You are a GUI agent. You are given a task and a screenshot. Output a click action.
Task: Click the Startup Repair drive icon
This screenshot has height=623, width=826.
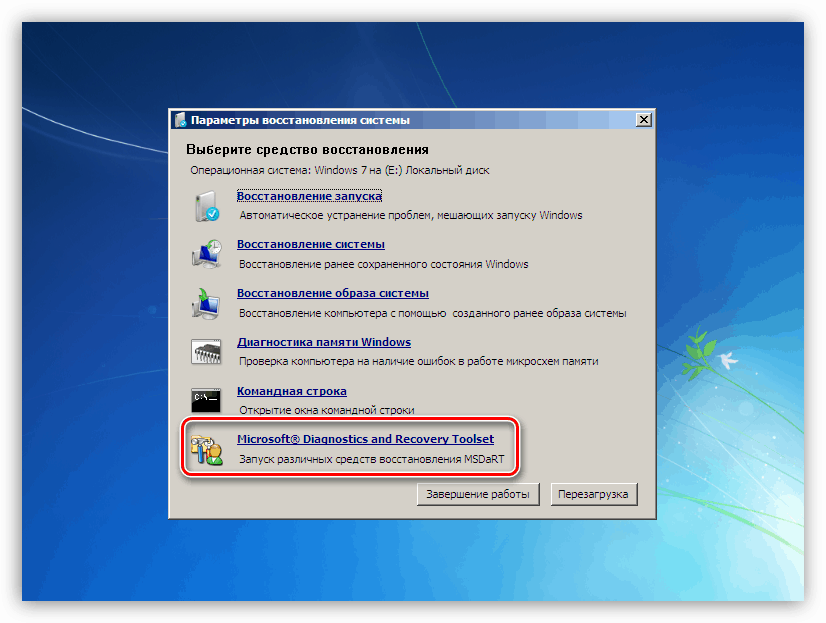tap(206, 206)
